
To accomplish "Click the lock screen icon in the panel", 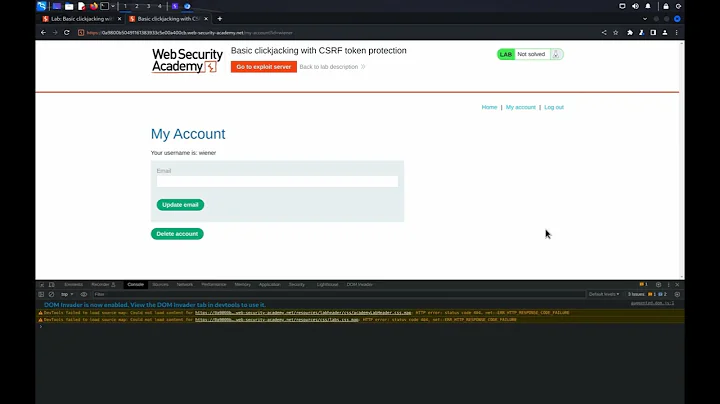I will (666, 6).
